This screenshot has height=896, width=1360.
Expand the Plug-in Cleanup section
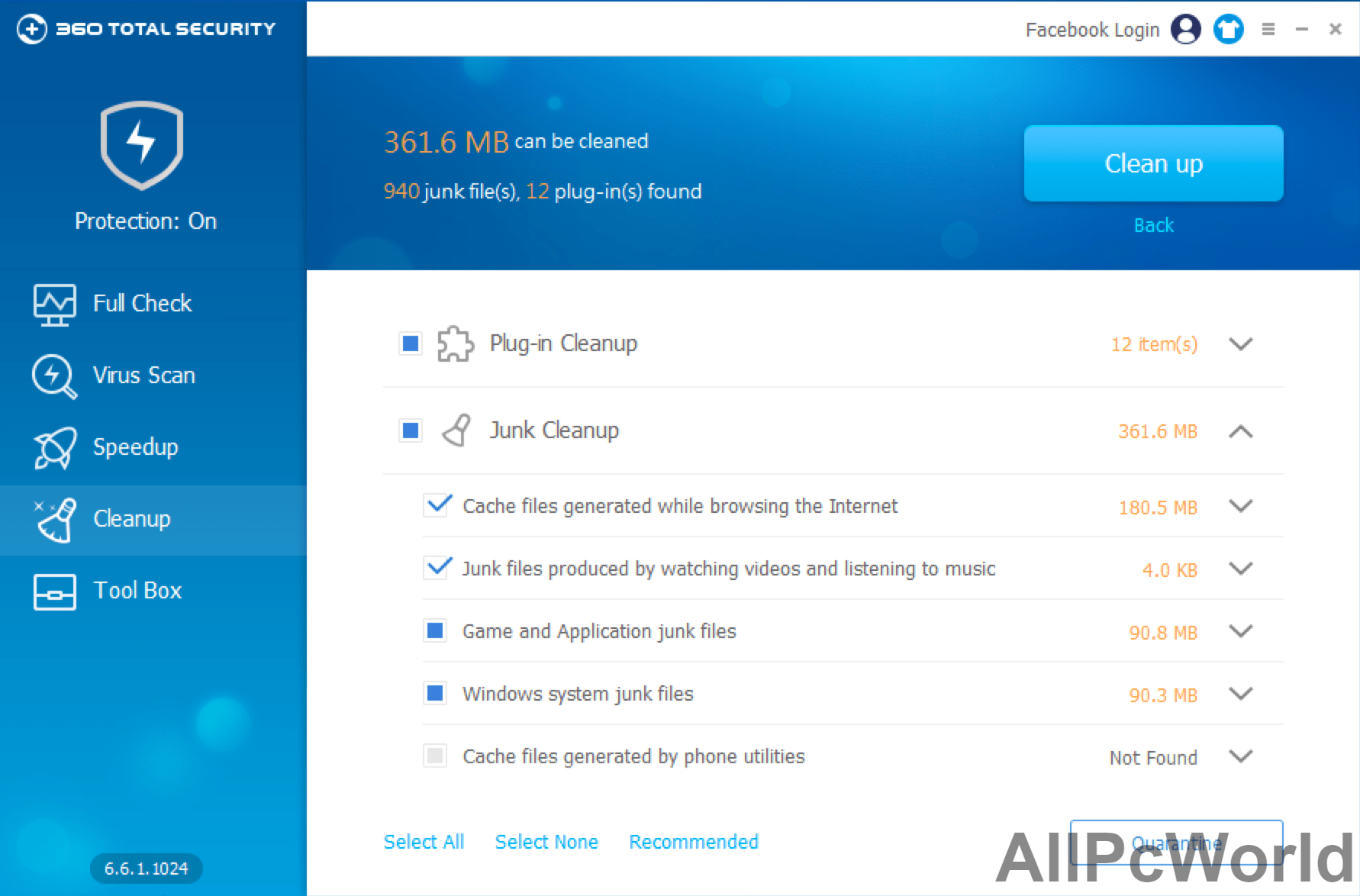[1242, 344]
